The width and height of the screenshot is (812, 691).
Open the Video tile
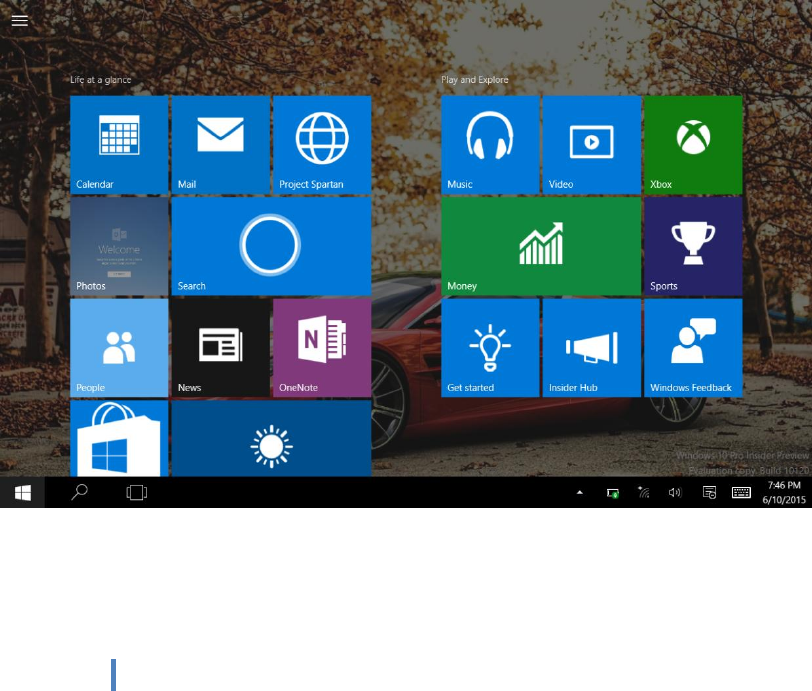pos(592,145)
